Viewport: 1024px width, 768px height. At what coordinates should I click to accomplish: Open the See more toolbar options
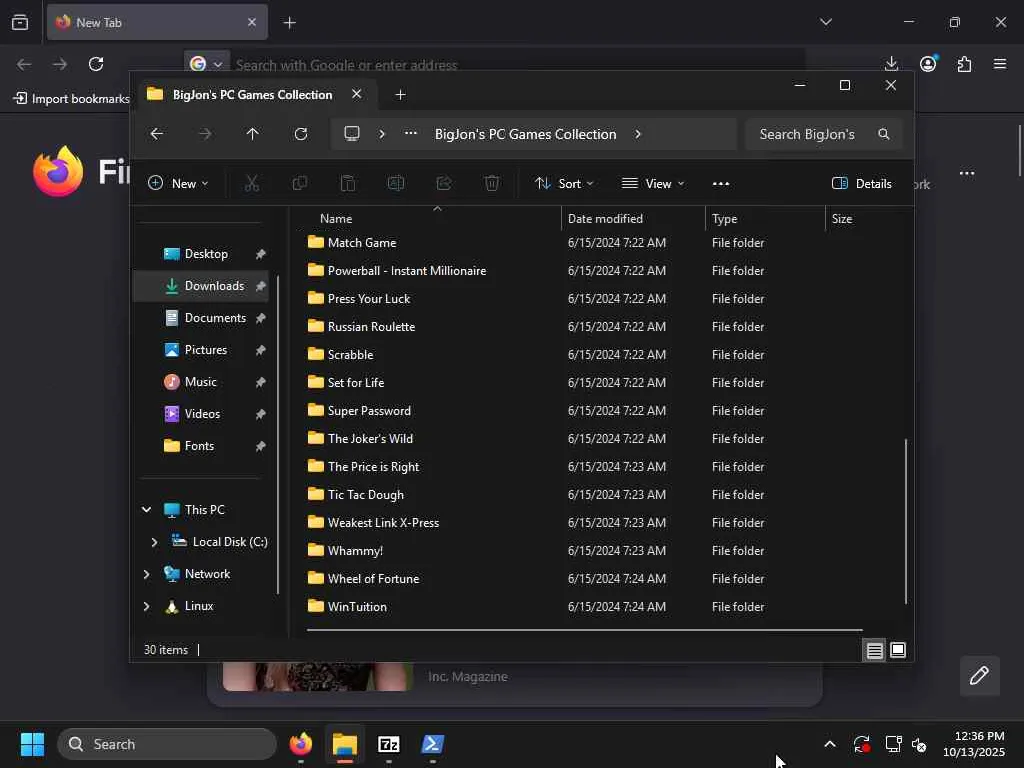[x=721, y=184]
